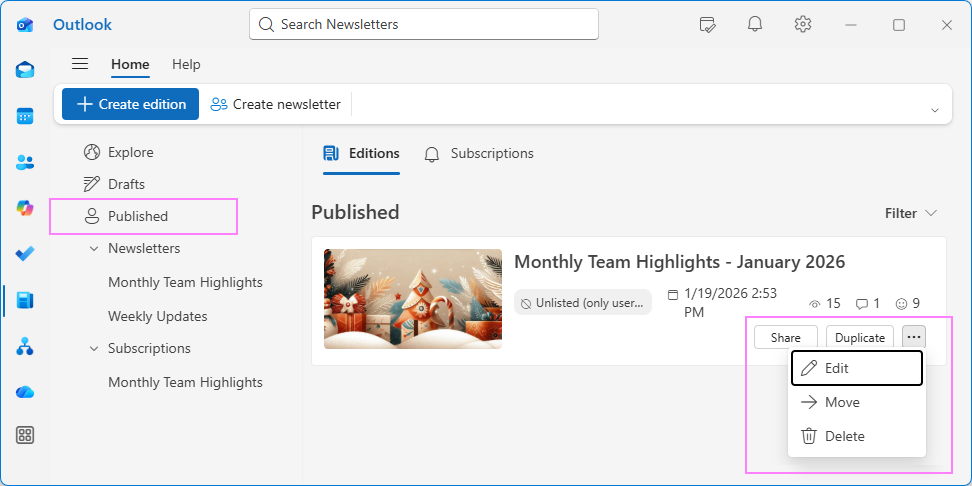Open Monthly Team Highlights under Subscriptions
Image resolution: width=972 pixels, height=486 pixels.
click(x=185, y=382)
